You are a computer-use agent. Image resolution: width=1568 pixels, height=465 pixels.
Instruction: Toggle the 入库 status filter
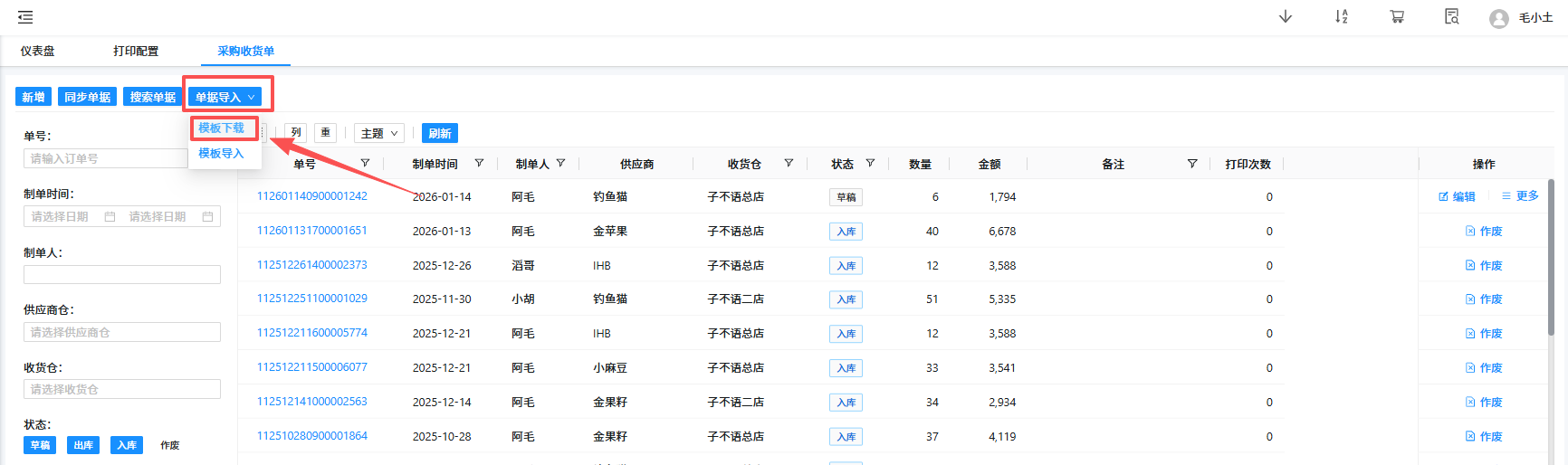127,445
